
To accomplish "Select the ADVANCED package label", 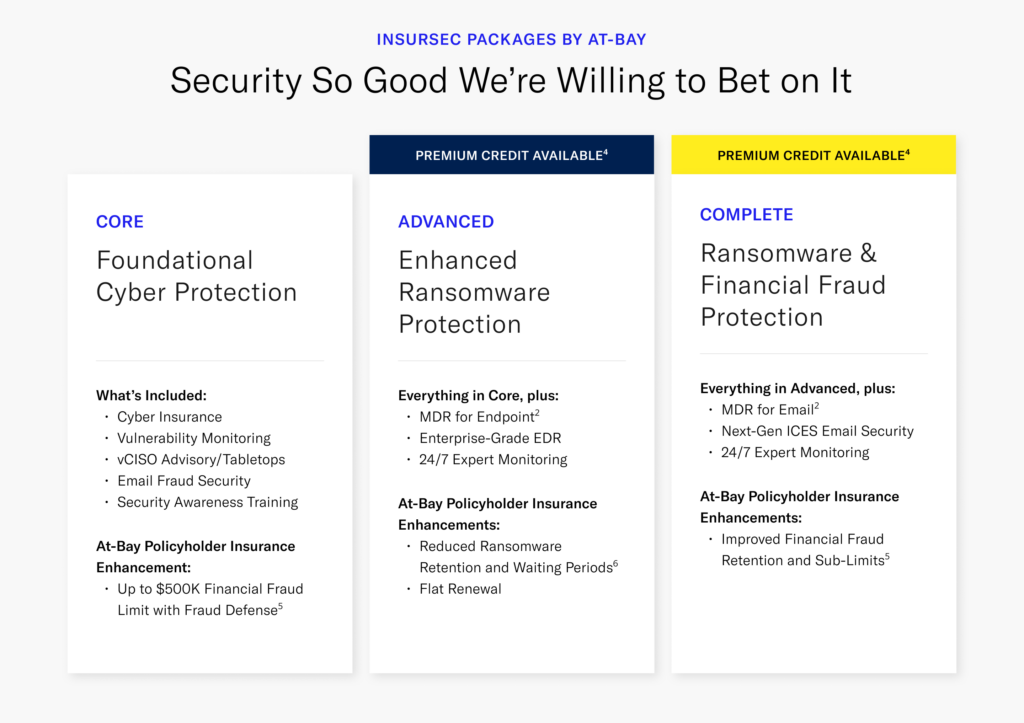I will click(446, 222).
